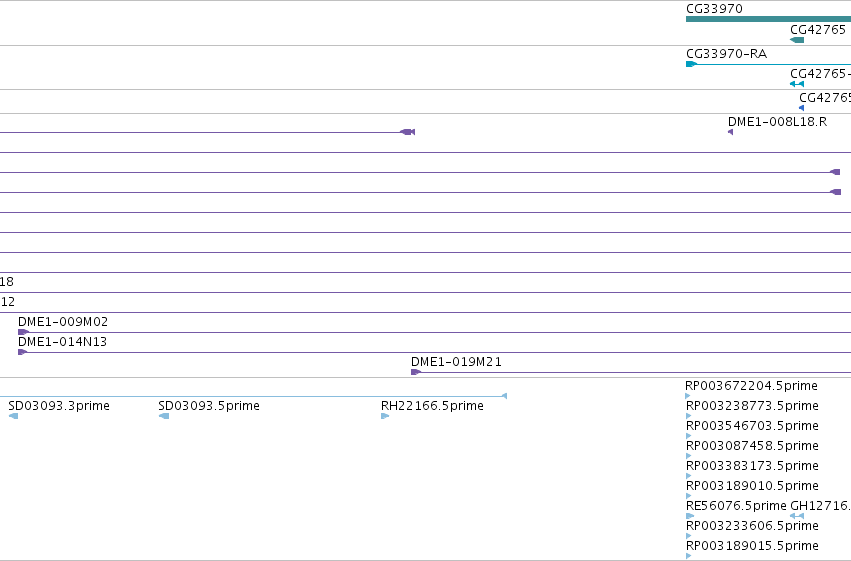Select the CG42765 teal gene glyph

pos(797,40)
